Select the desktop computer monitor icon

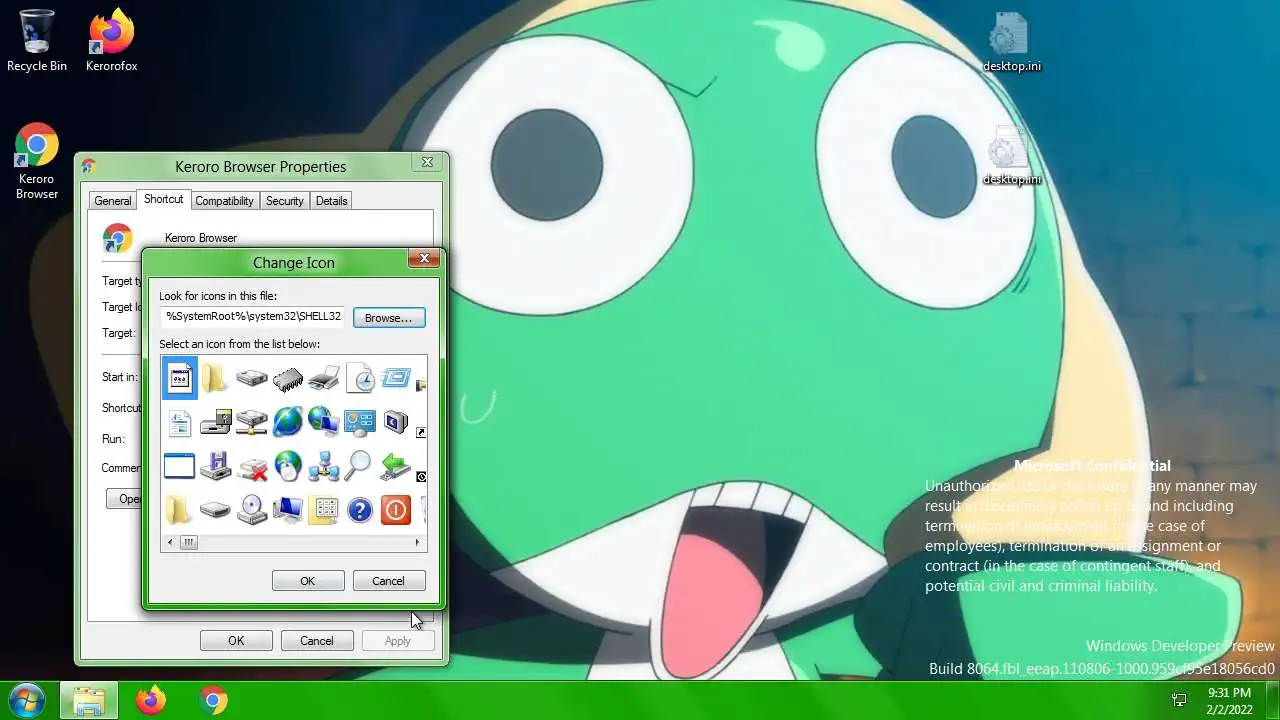click(288, 510)
